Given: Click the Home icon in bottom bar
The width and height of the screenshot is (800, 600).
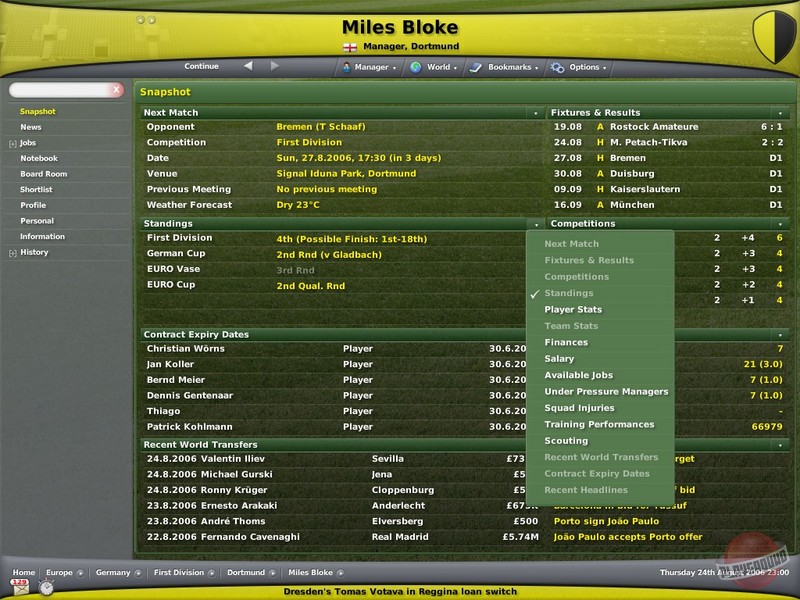Looking at the screenshot, I should [x=24, y=571].
